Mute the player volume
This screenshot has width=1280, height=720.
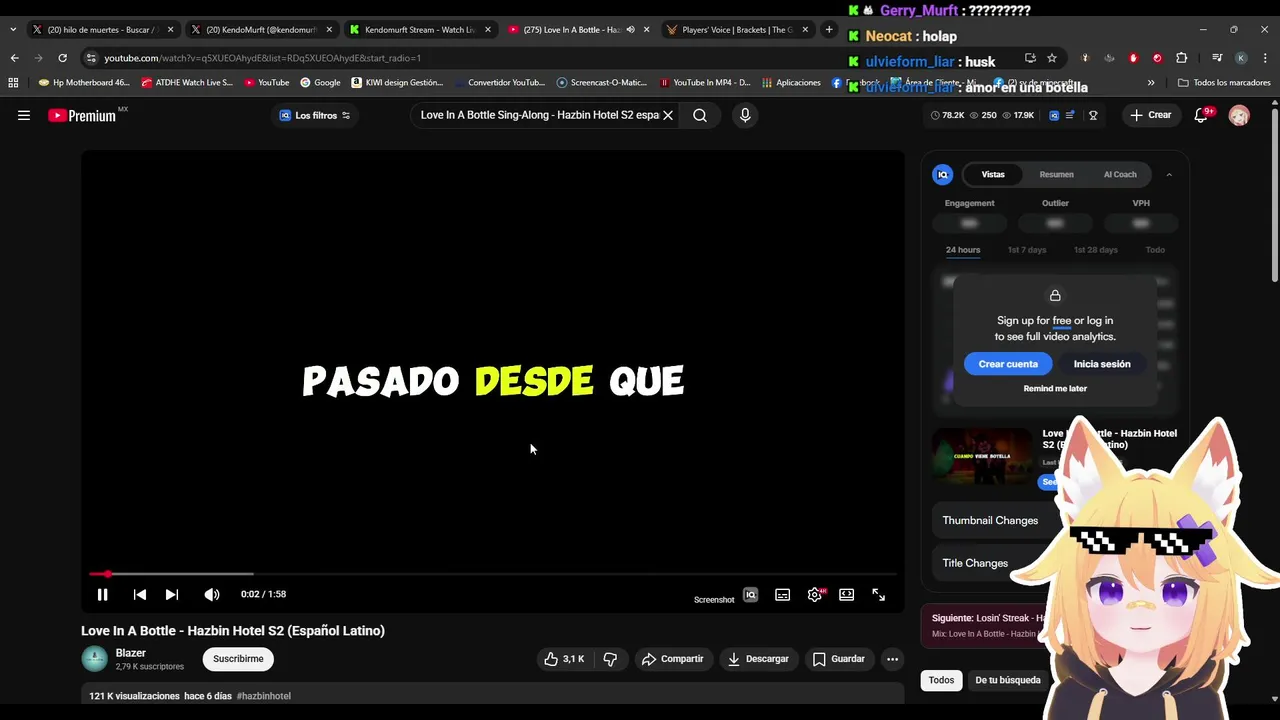(212, 594)
